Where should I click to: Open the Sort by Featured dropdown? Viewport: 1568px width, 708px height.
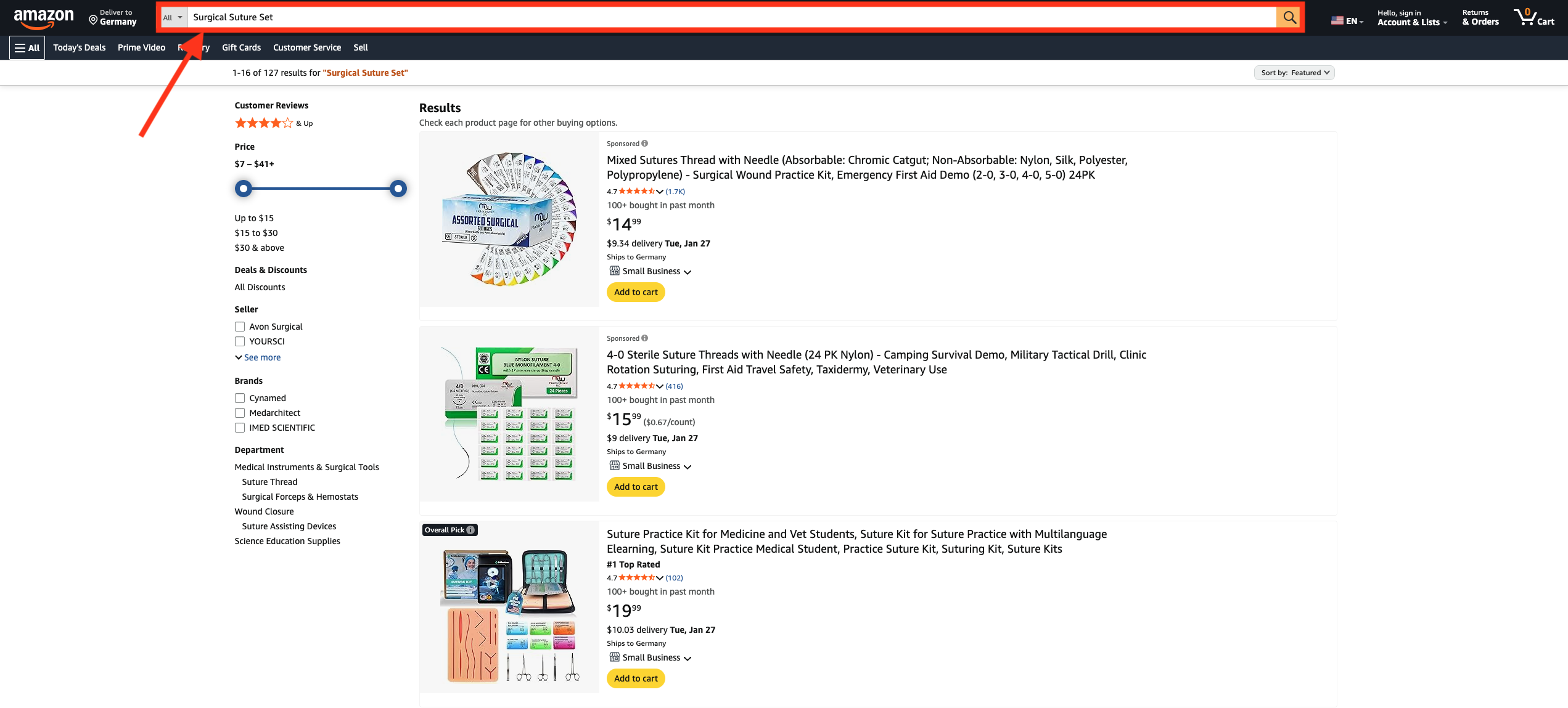(x=1294, y=73)
